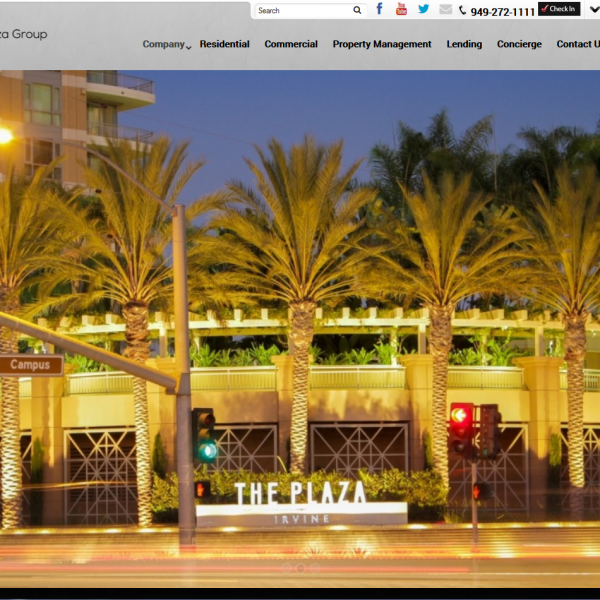Open the Concierge navigation link
This screenshot has height=600, width=600.
(x=519, y=44)
